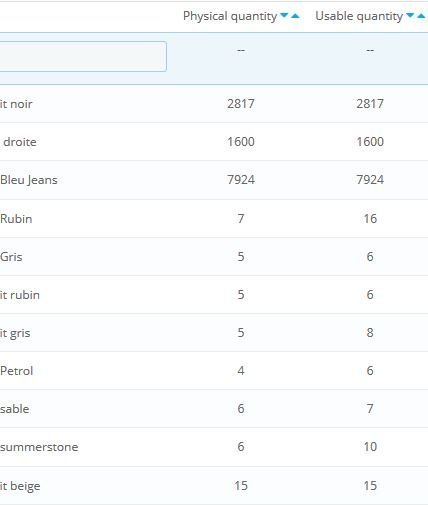Open the row ending in 'it rubin'
This screenshot has width=428, height=505.
click(214, 295)
